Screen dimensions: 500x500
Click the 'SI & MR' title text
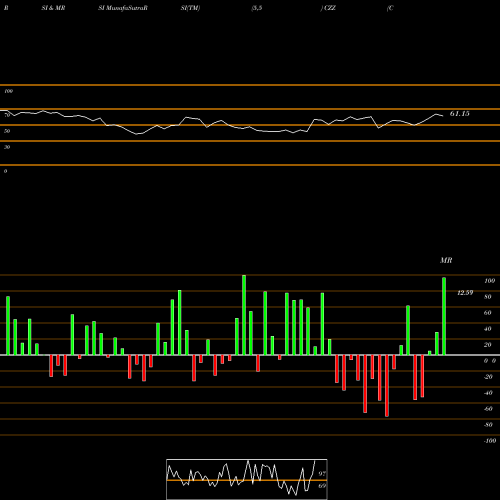(53, 8)
